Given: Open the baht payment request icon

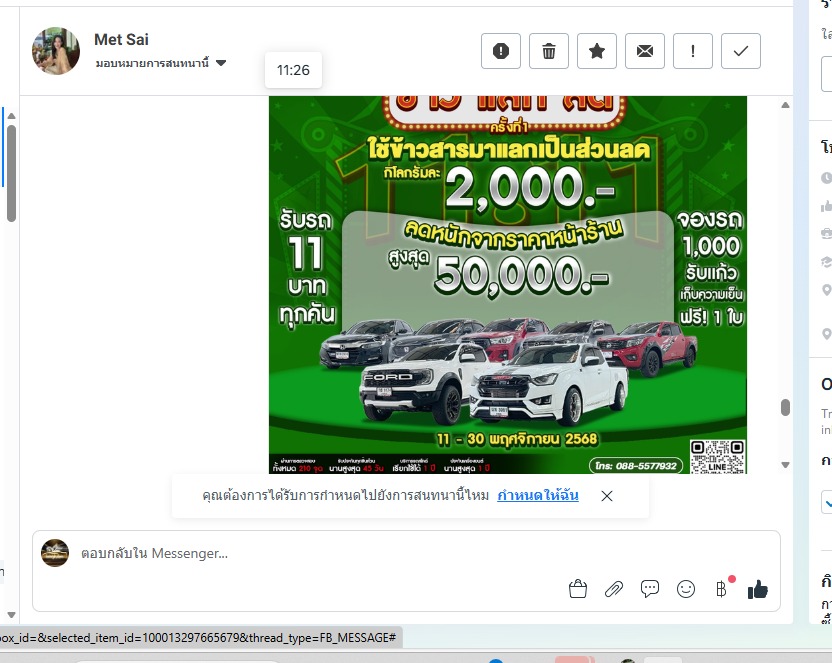Looking at the screenshot, I should point(722,589).
